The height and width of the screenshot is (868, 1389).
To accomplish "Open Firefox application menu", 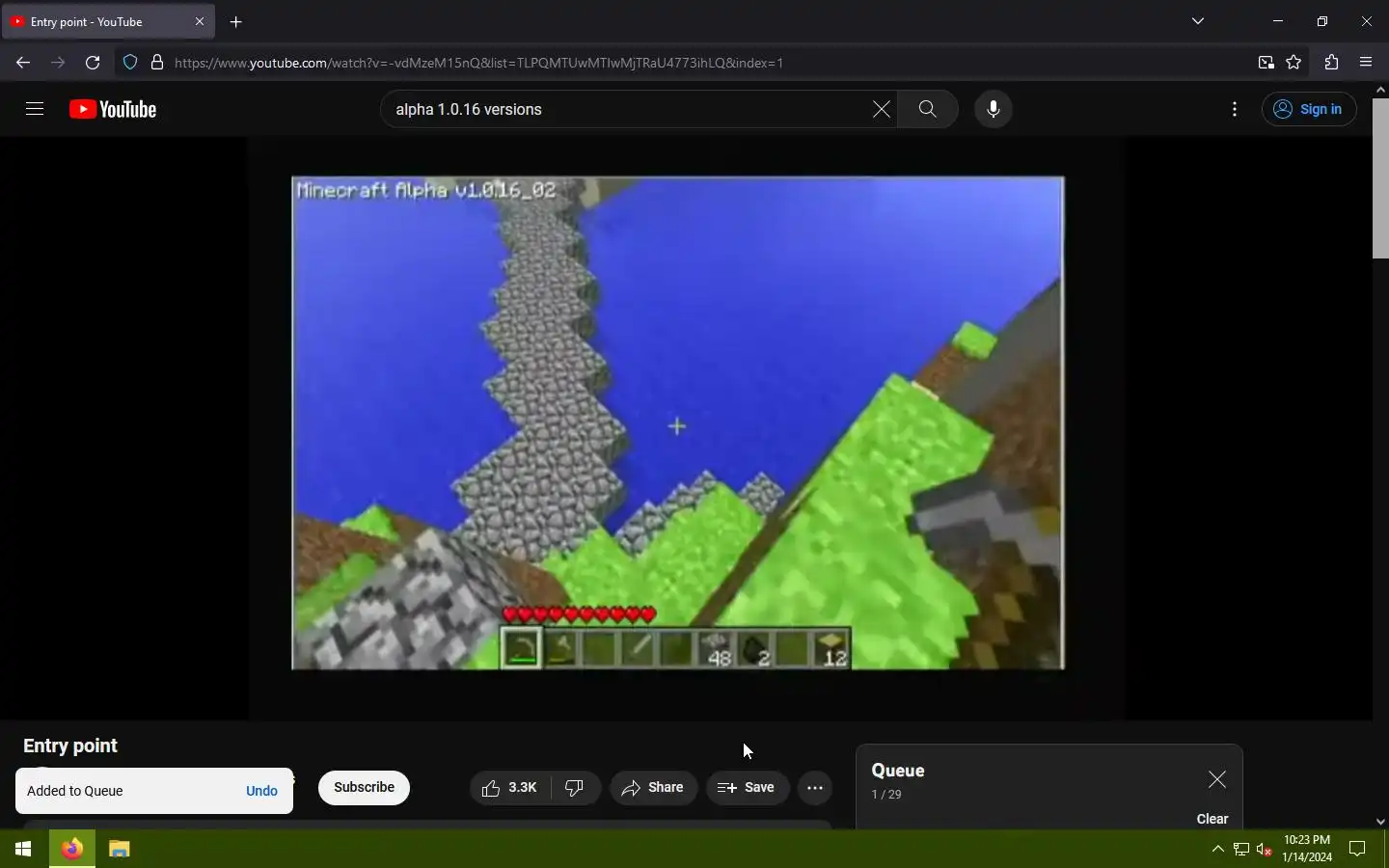I will click(1366, 63).
